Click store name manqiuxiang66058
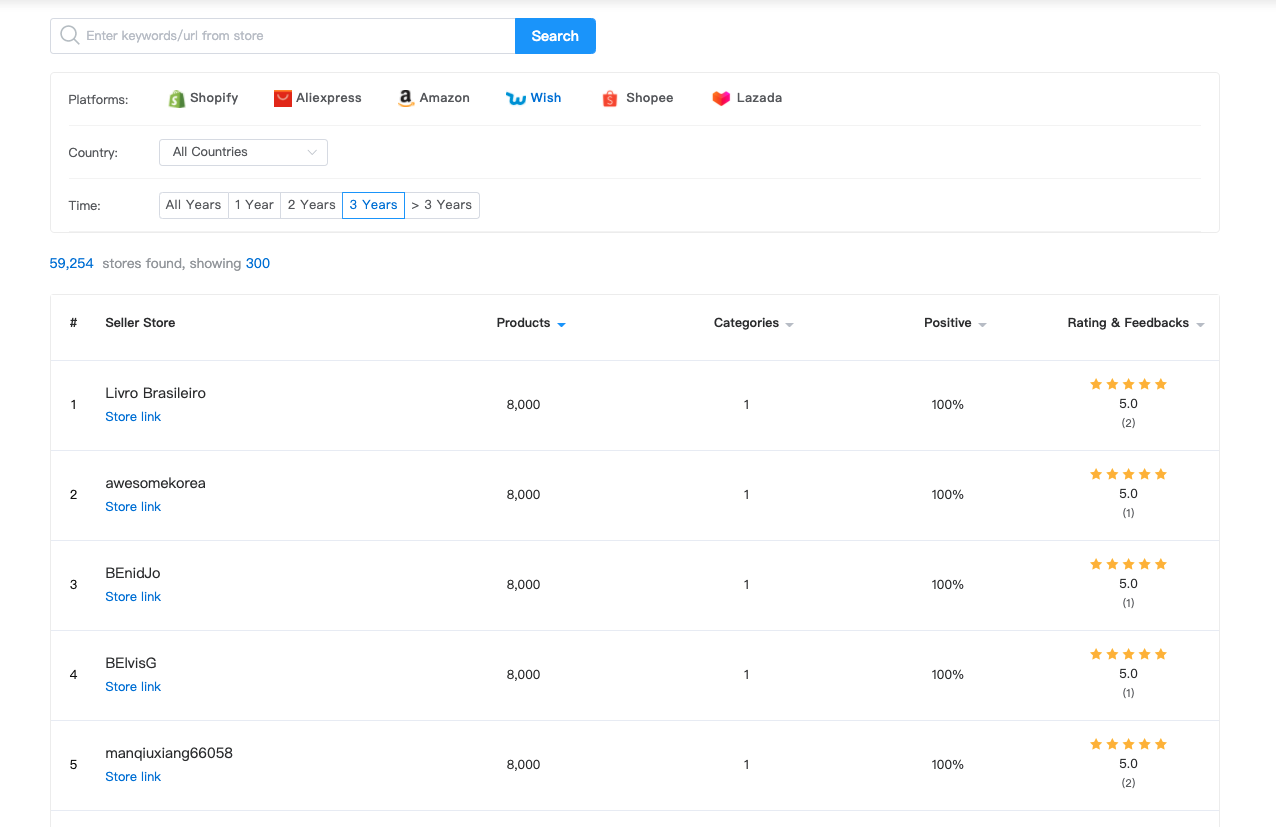The height and width of the screenshot is (827, 1276). pyautogui.click(x=169, y=753)
